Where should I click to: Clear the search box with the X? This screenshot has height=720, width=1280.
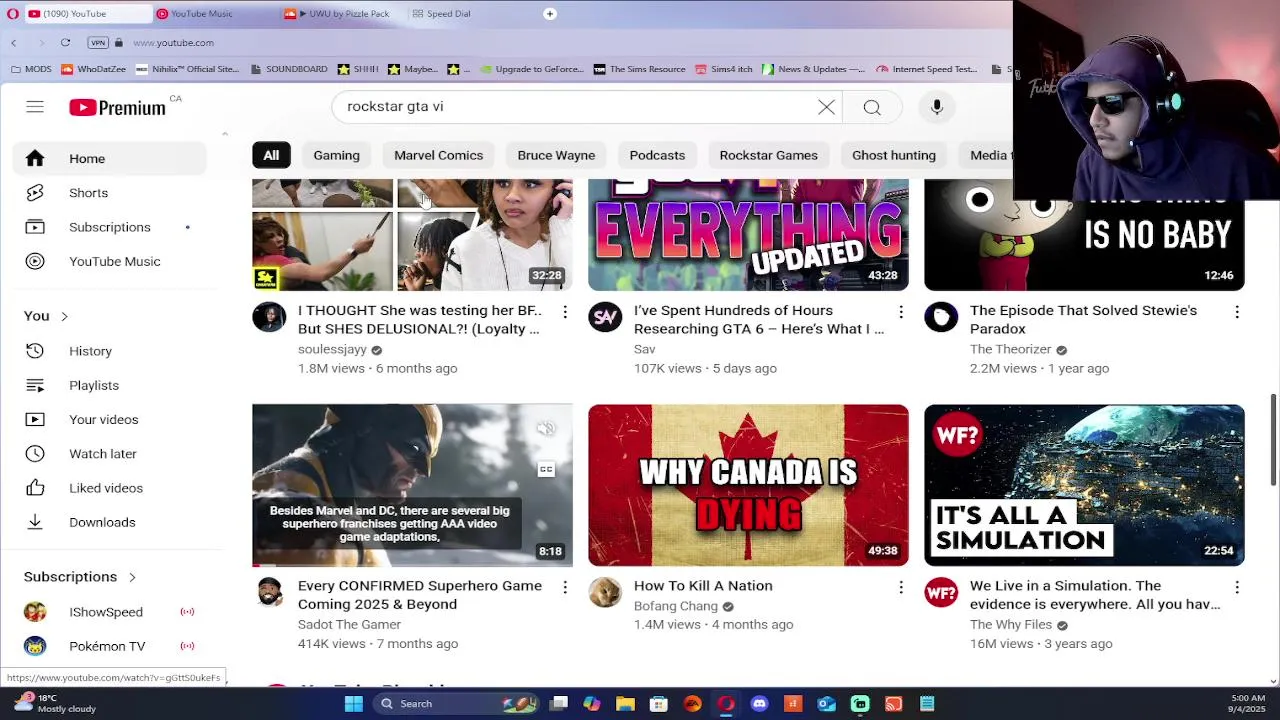click(x=826, y=107)
